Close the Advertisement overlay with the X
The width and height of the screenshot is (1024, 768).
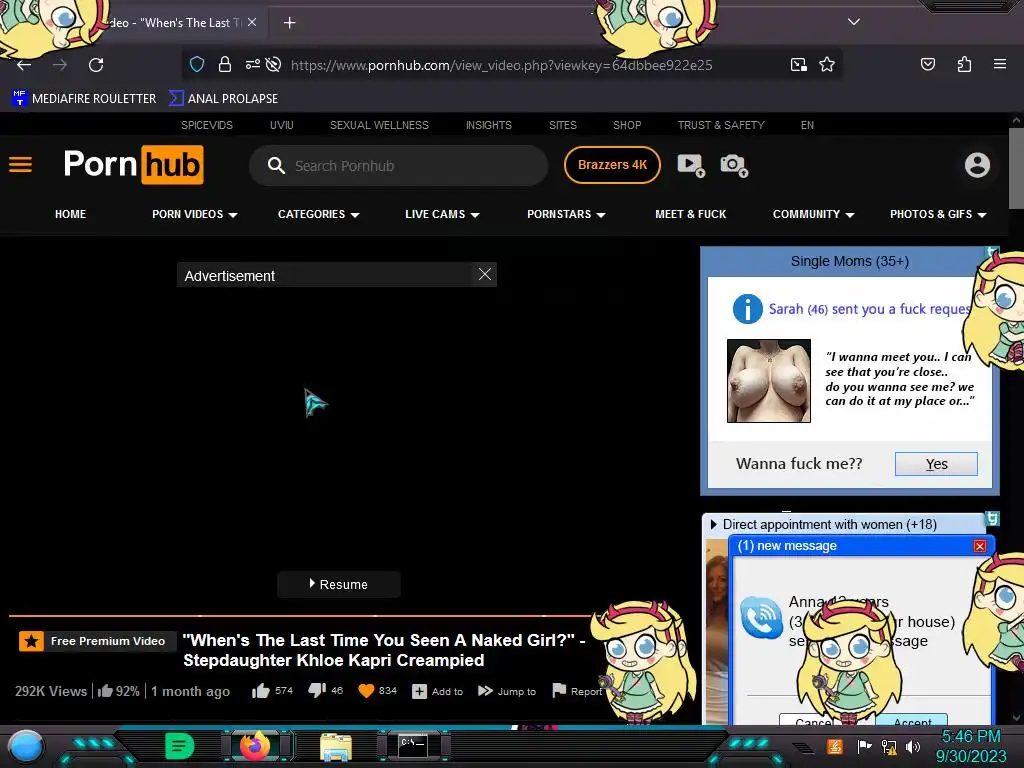[x=485, y=274]
